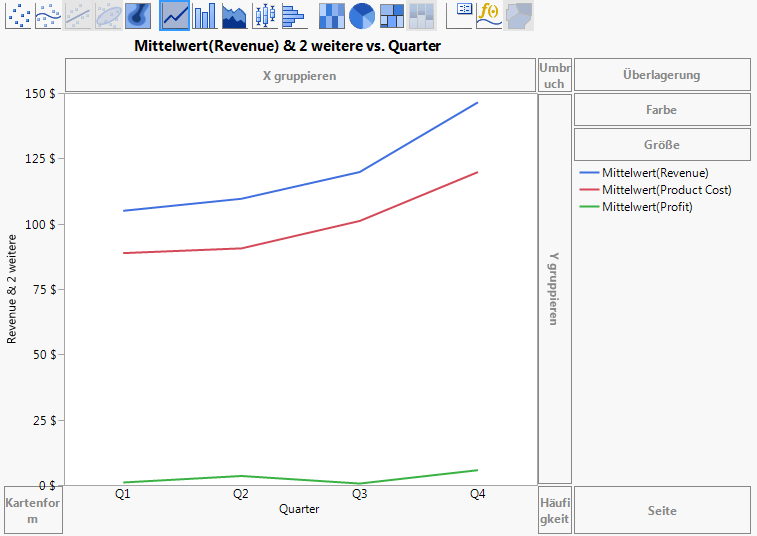Select the Formula element icon

click(489, 15)
